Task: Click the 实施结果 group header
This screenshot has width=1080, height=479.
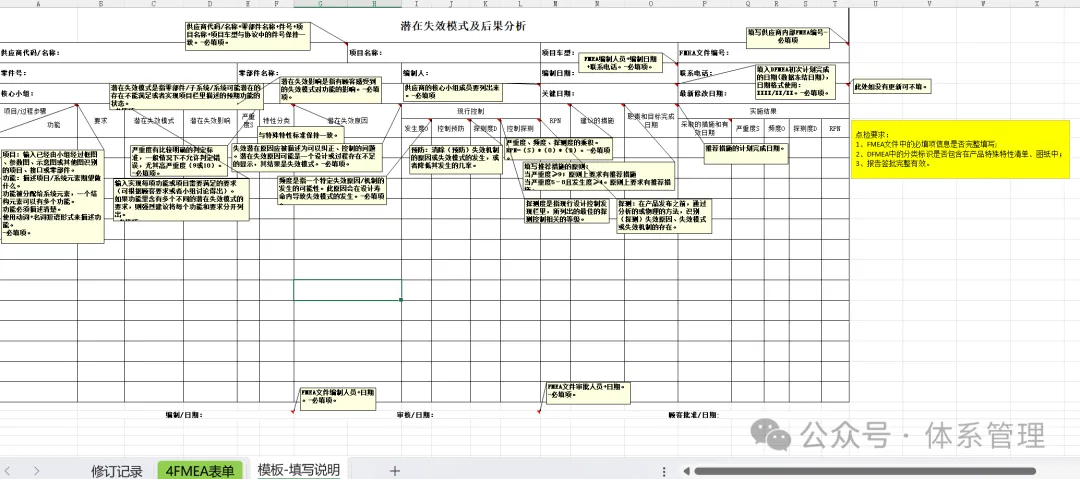Action: pos(762,110)
